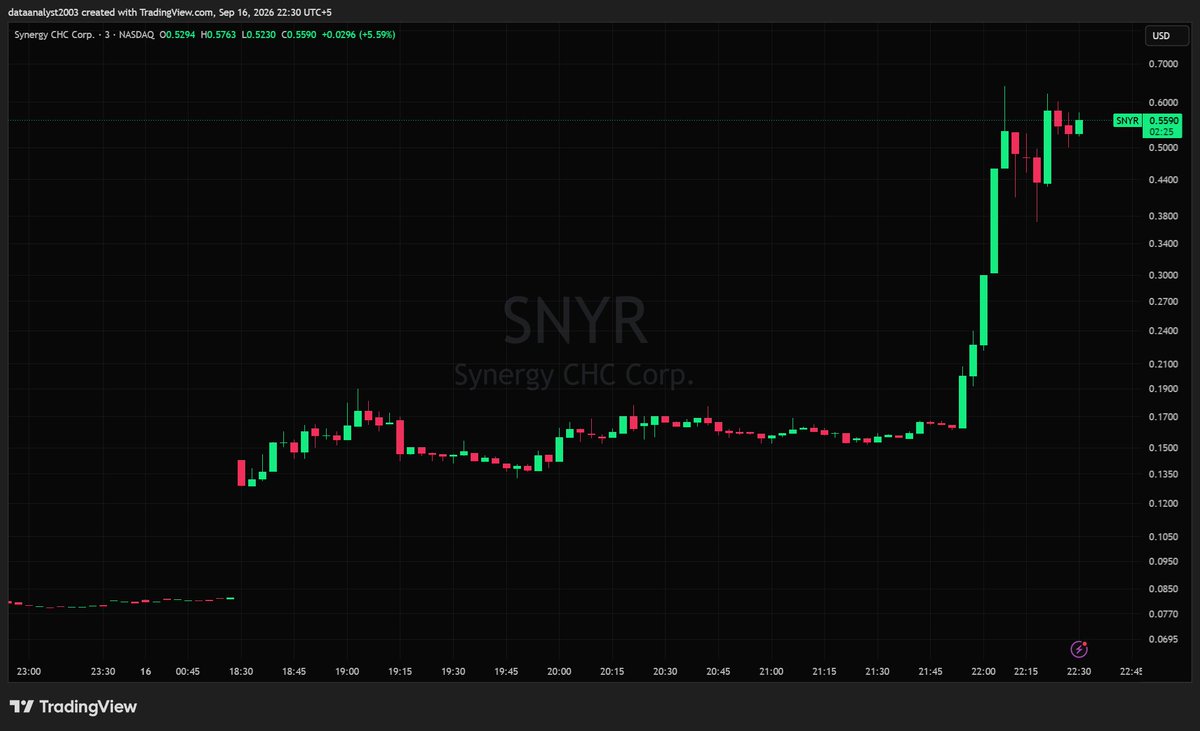The height and width of the screenshot is (731, 1200).
Task: Click the 19:00 time axis label
Action: click(x=347, y=671)
